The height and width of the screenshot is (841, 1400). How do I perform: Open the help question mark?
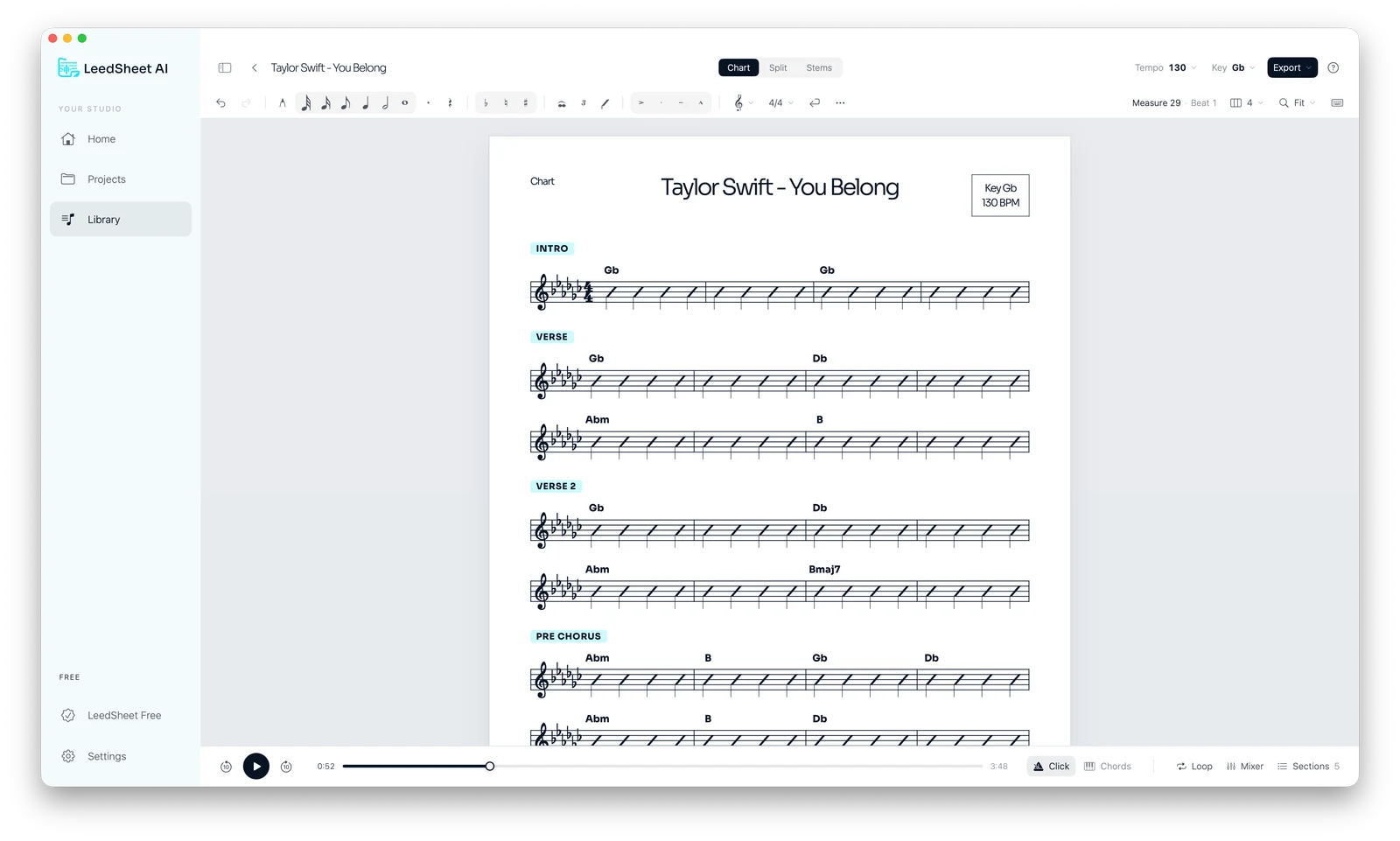(1333, 67)
